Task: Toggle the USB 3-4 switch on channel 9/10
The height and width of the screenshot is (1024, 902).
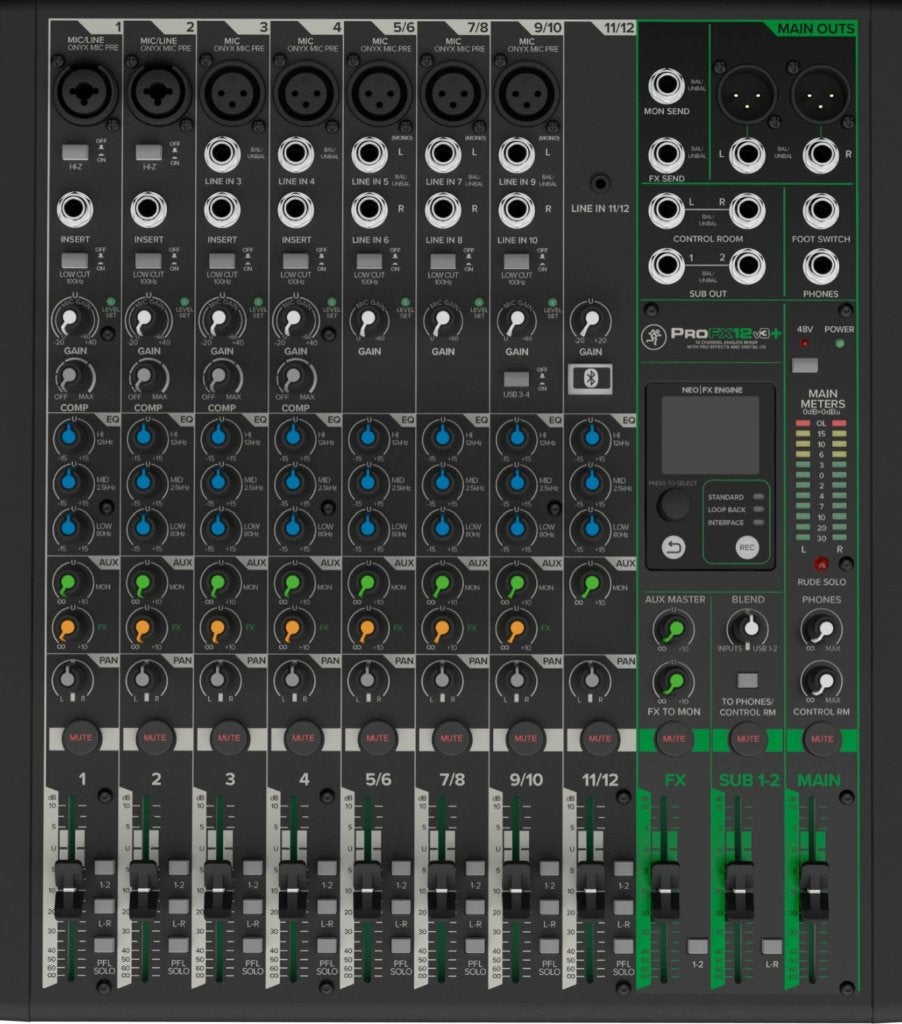Action: click(517, 379)
